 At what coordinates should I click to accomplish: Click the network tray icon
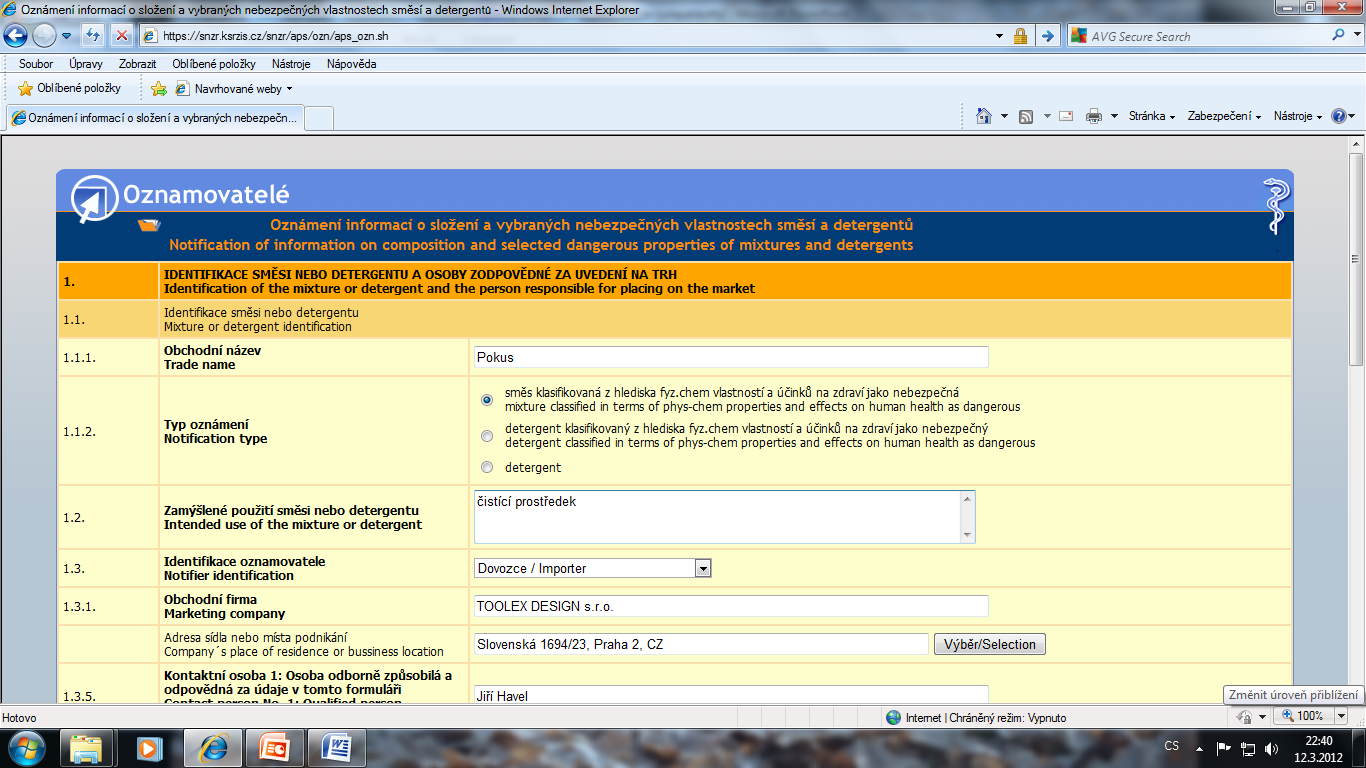click(1247, 748)
